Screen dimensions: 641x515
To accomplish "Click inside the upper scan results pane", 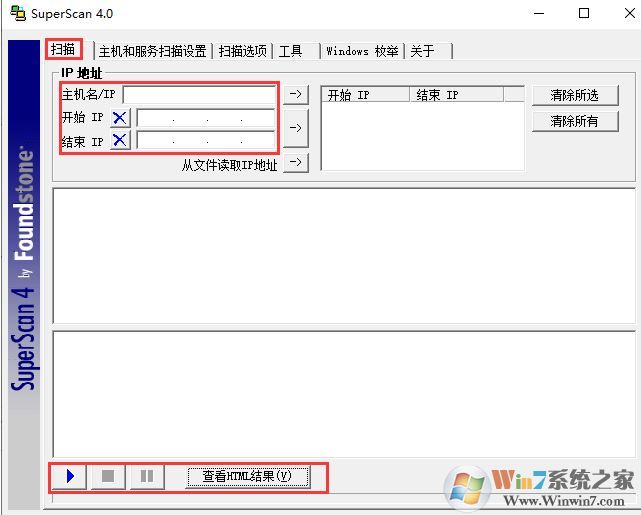I will click(344, 256).
